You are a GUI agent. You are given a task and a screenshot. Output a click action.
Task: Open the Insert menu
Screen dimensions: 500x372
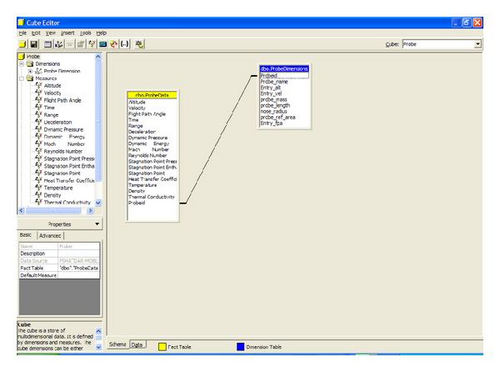click(x=68, y=33)
